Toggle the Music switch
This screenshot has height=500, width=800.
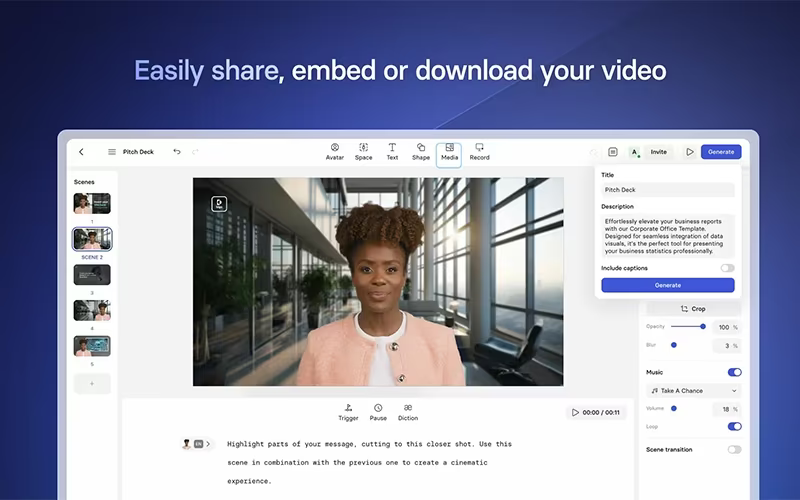[x=735, y=372]
